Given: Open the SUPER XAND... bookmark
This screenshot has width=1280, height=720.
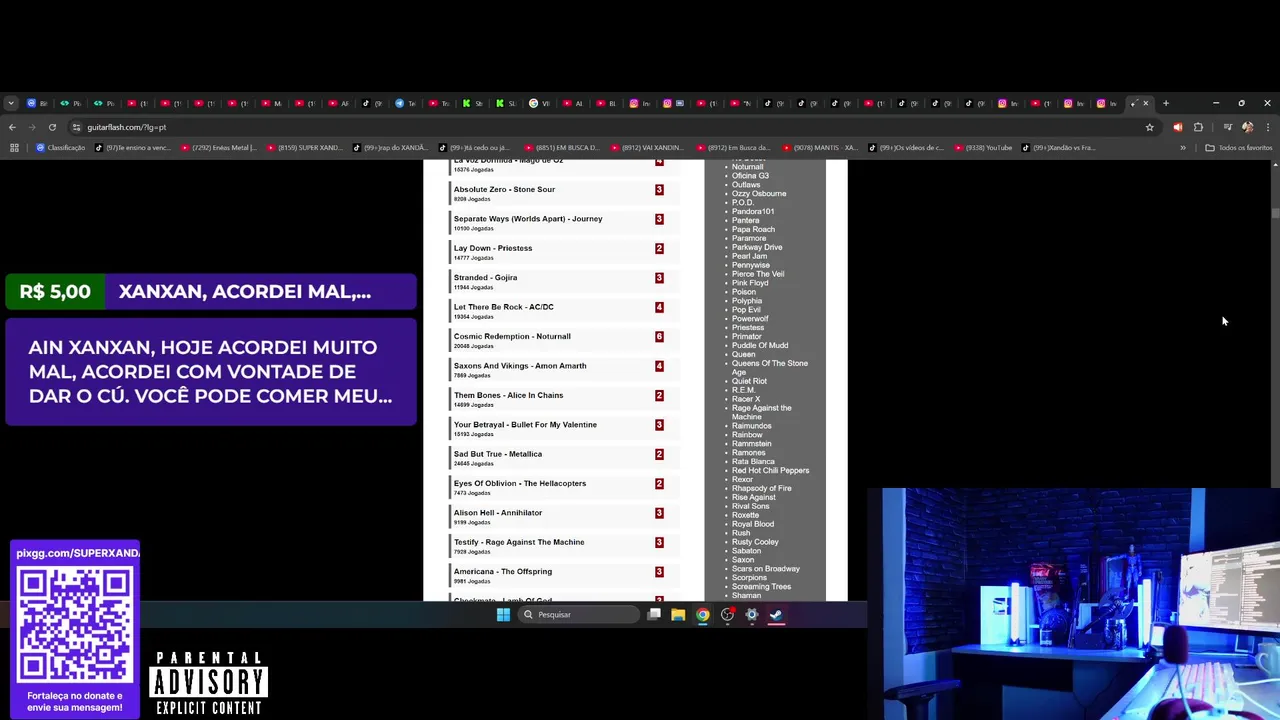Looking at the screenshot, I should tap(304, 148).
